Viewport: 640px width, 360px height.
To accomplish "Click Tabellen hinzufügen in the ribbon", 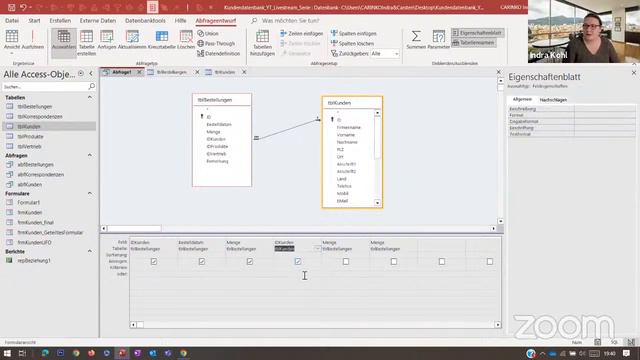I will (262, 42).
